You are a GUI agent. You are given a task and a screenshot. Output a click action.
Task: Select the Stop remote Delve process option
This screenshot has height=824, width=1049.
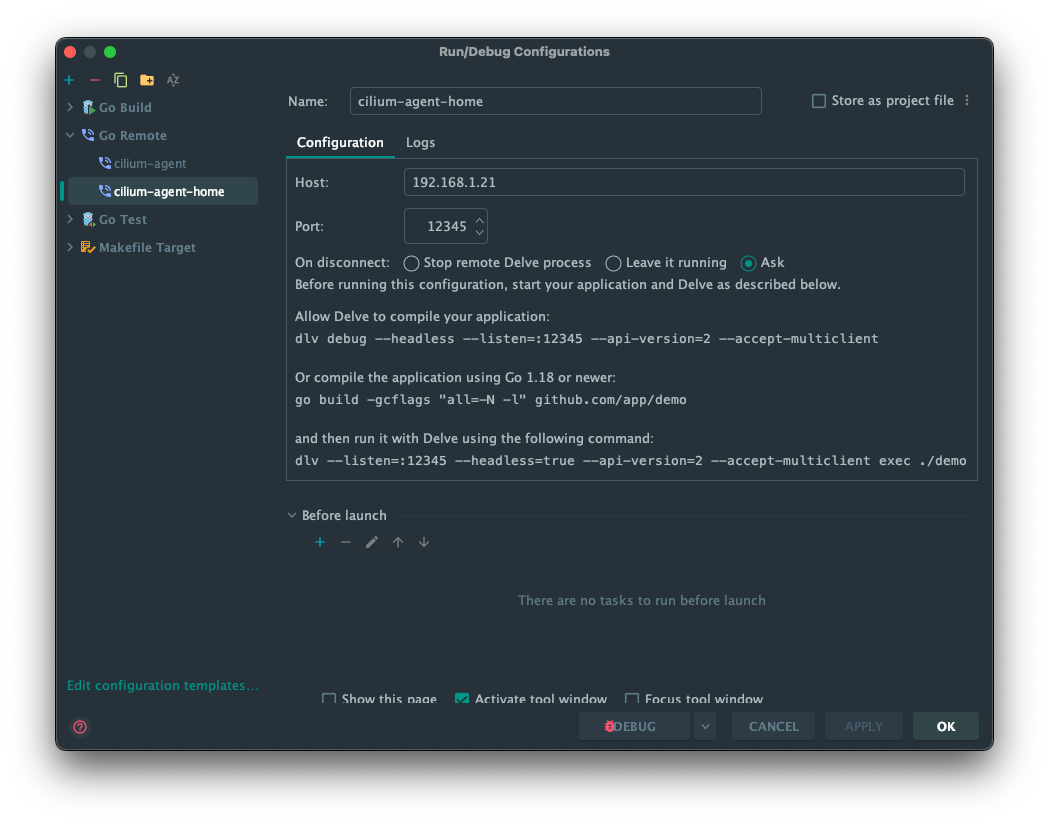pyautogui.click(x=411, y=263)
